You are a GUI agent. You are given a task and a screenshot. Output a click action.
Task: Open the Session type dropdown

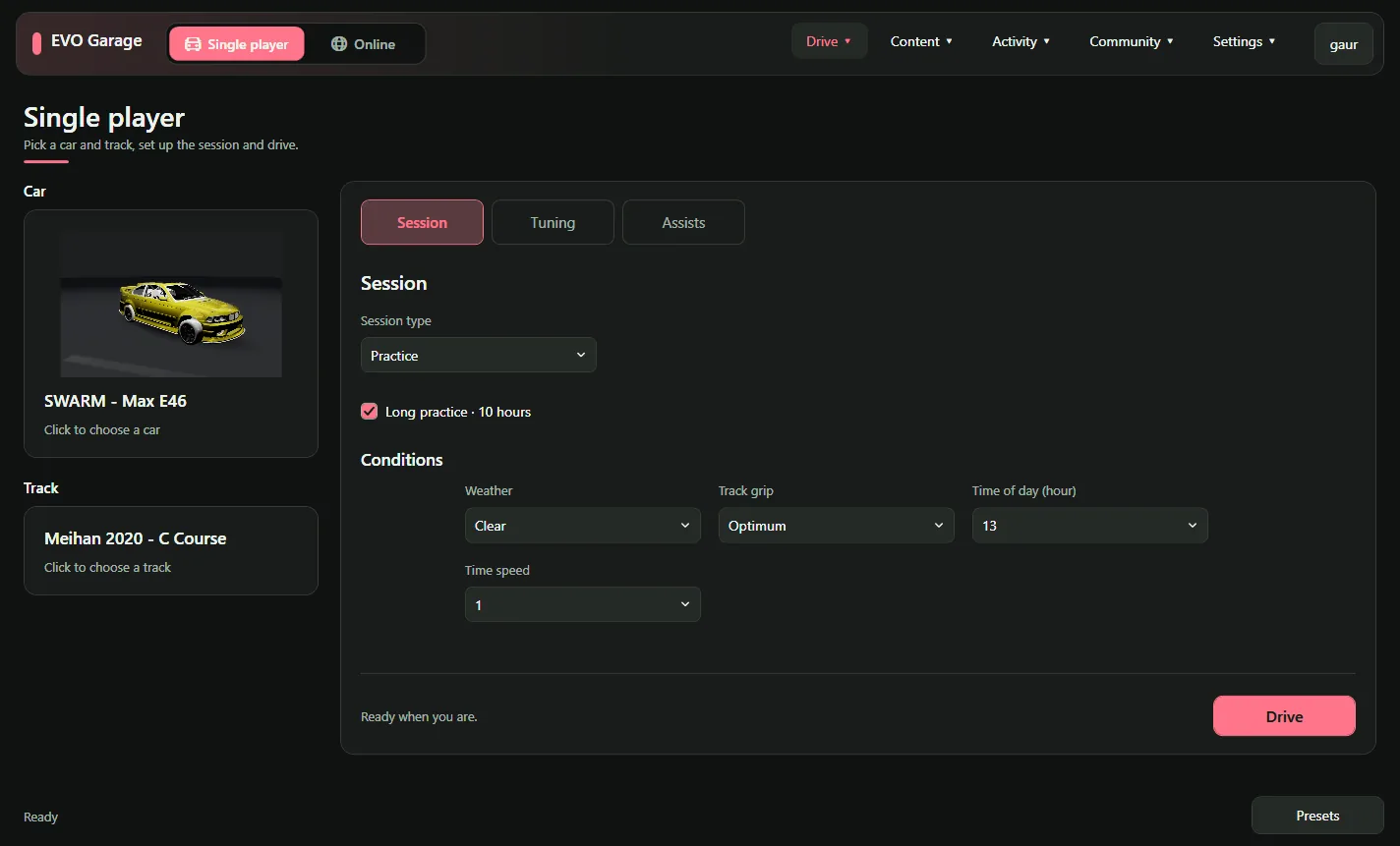[479, 356]
